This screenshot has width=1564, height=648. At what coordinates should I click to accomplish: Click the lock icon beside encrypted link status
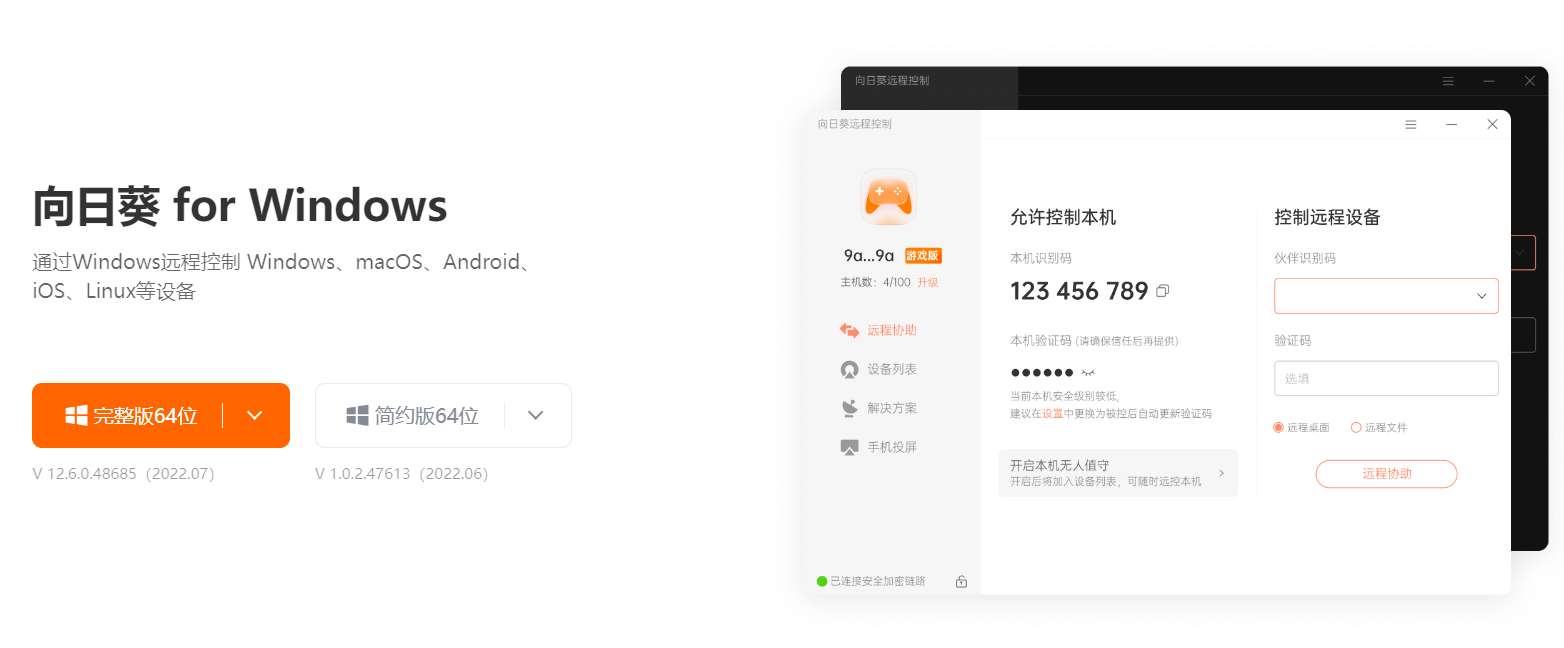pos(961,581)
